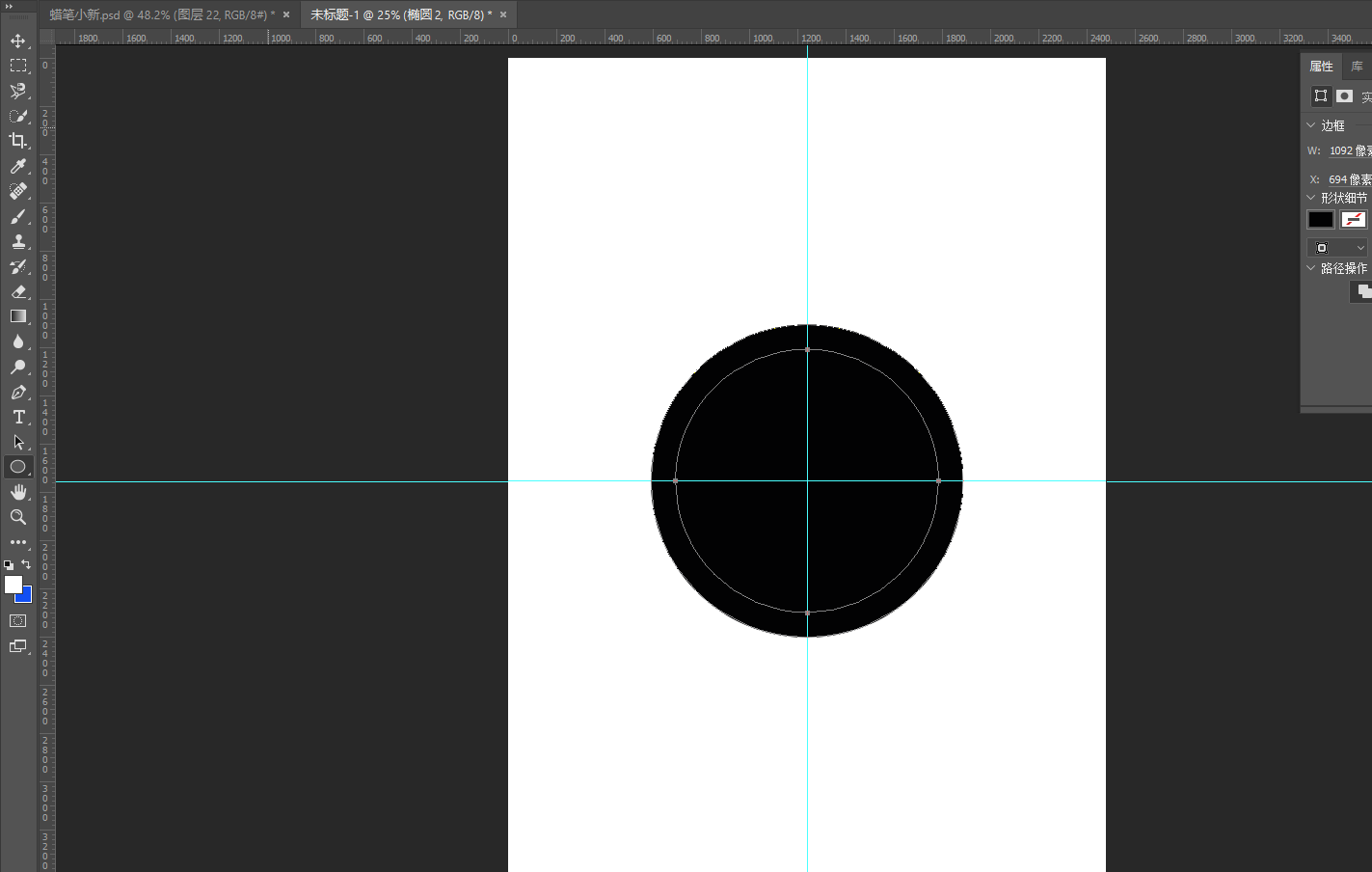Click the right anchor point of inner ellipse
The height and width of the screenshot is (872, 1372).
[x=938, y=480]
